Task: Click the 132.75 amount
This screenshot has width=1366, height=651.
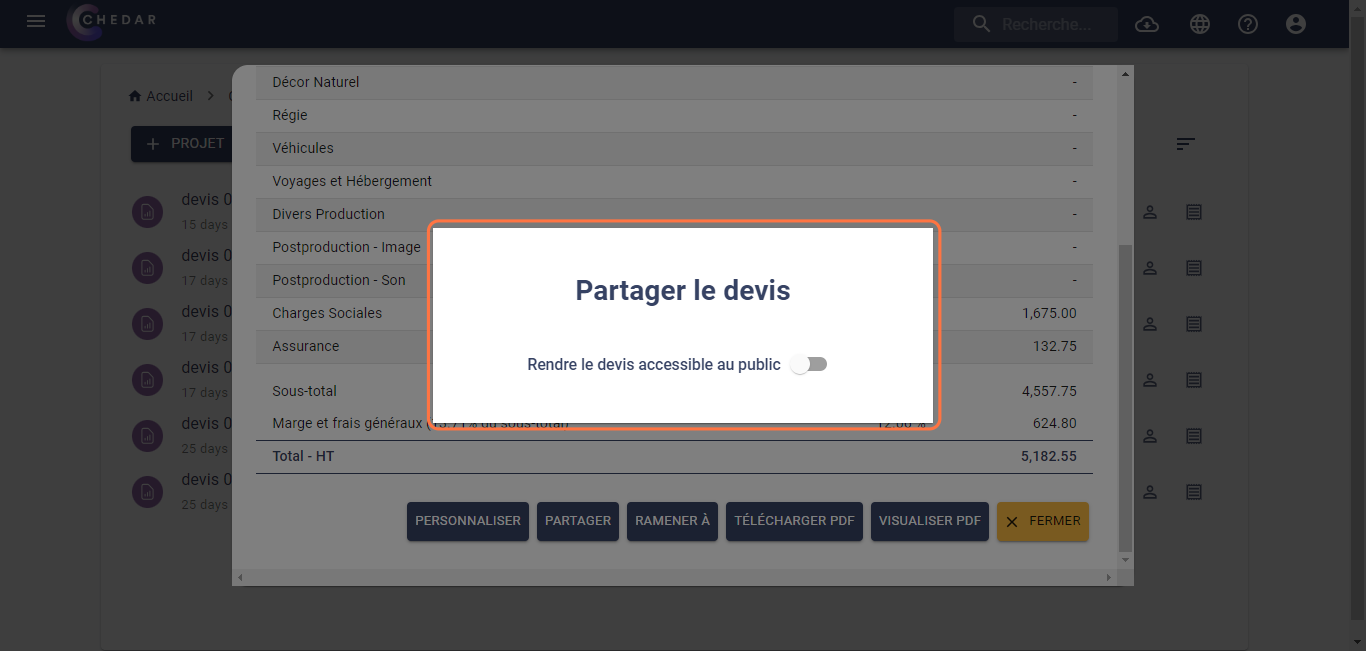Action: pyautogui.click(x=1055, y=346)
